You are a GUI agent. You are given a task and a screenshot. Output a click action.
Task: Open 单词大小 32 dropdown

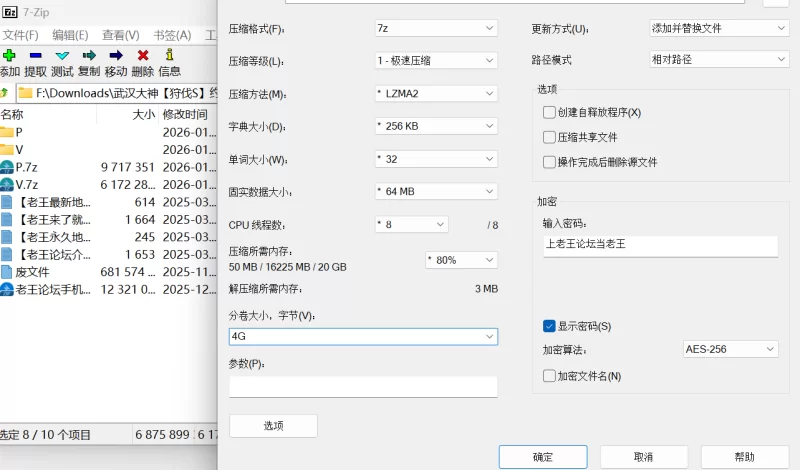pos(436,159)
